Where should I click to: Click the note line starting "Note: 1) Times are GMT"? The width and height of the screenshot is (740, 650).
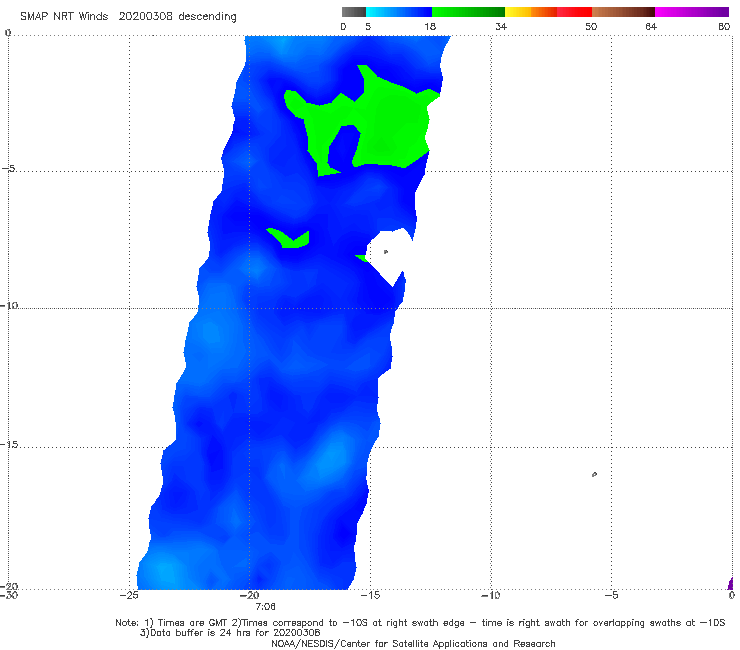click(420, 623)
